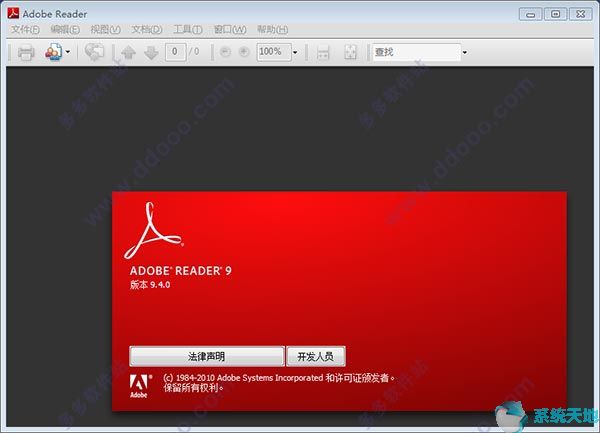Click the fit one full page icon
Screen dimensions: 600x433
point(350,52)
